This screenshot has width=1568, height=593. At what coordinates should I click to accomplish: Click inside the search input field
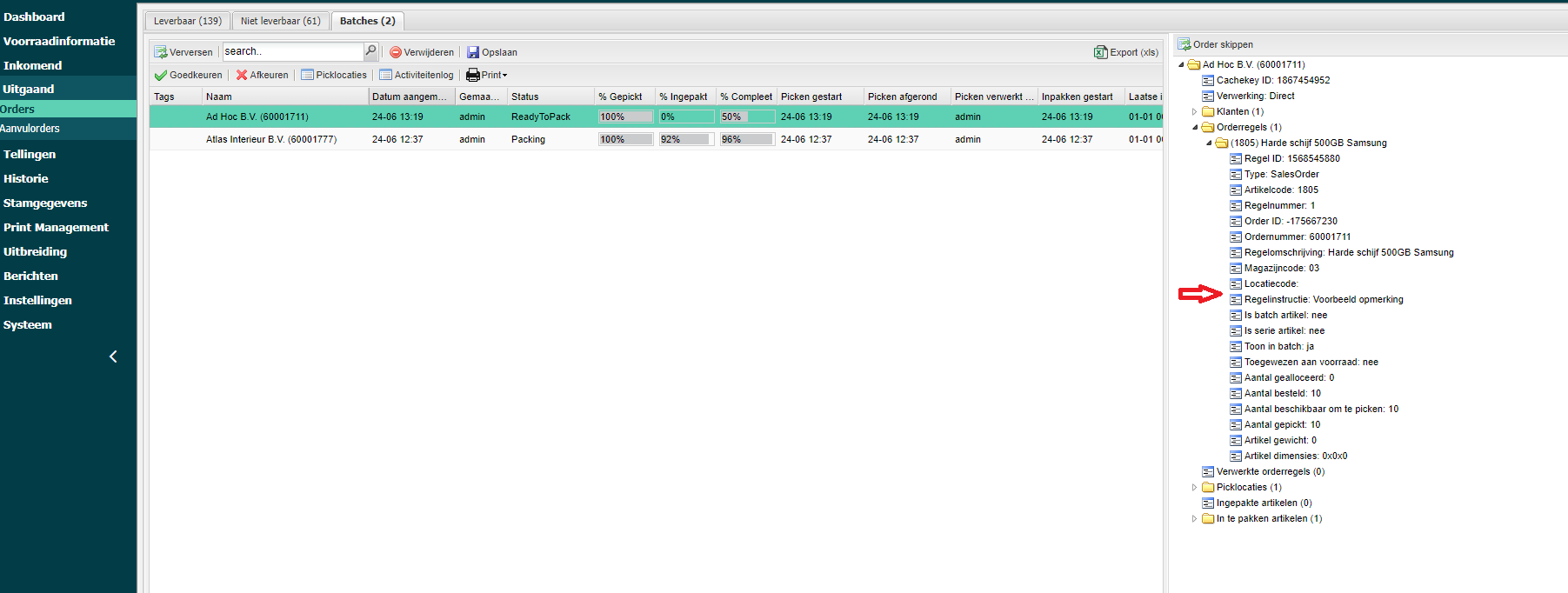click(x=291, y=51)
